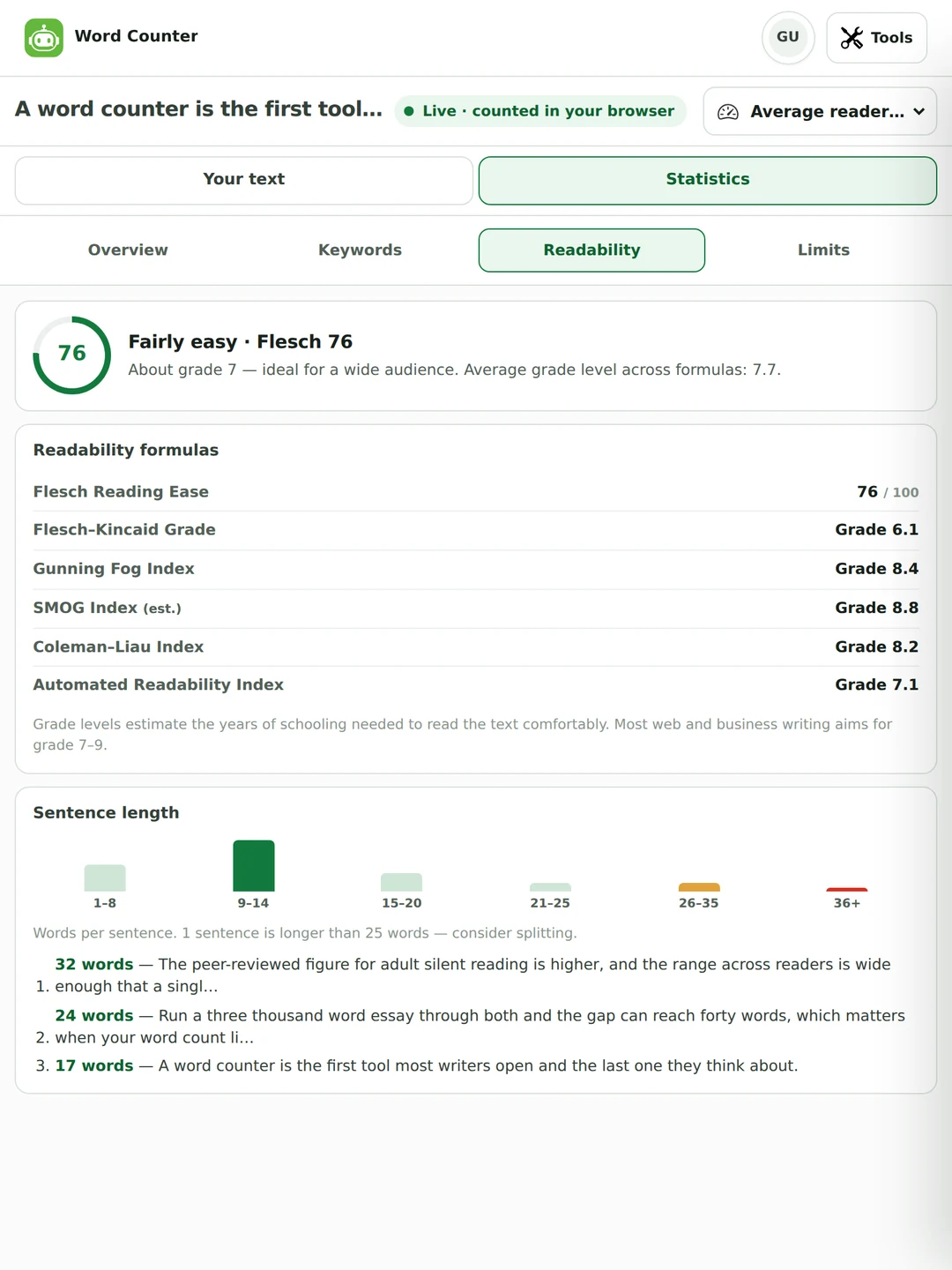Switch to the Your text tab
The image size is (952, 1270).
pyautogui.click(x=244, y=180)
